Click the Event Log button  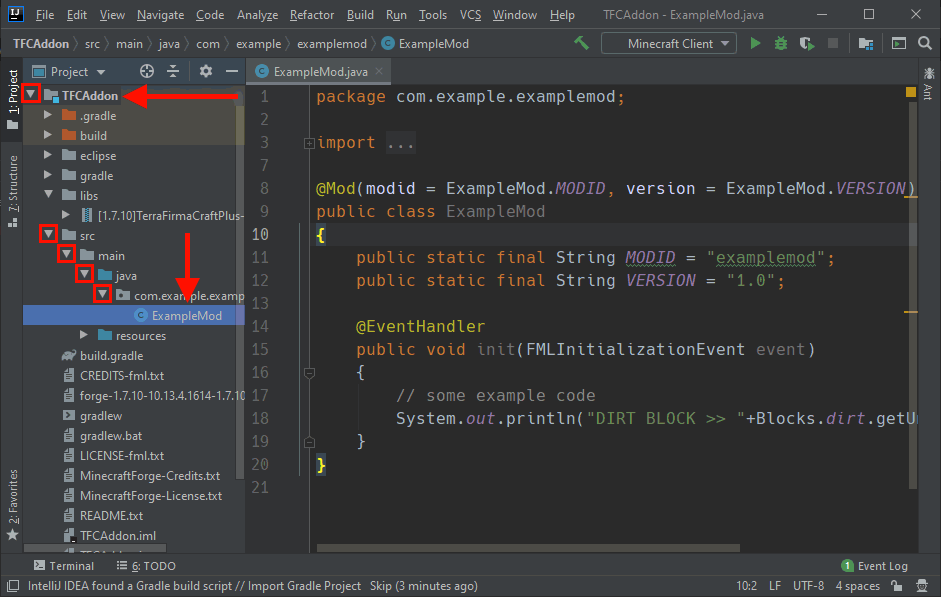coord(876,566)
